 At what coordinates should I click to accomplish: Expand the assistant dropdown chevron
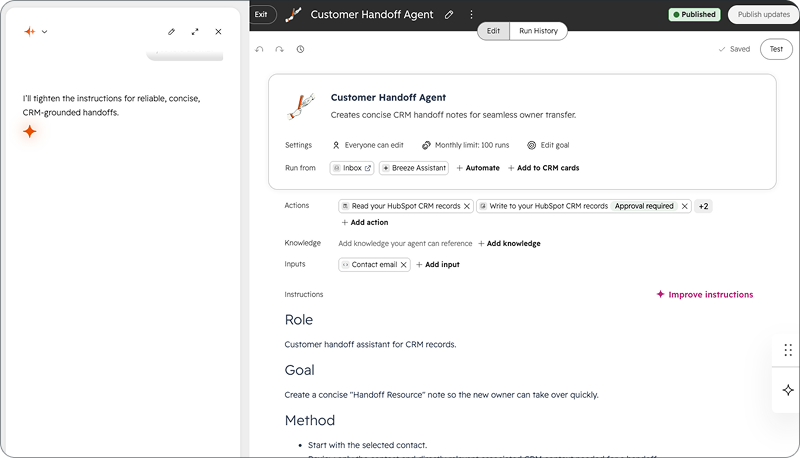(44, 32)
